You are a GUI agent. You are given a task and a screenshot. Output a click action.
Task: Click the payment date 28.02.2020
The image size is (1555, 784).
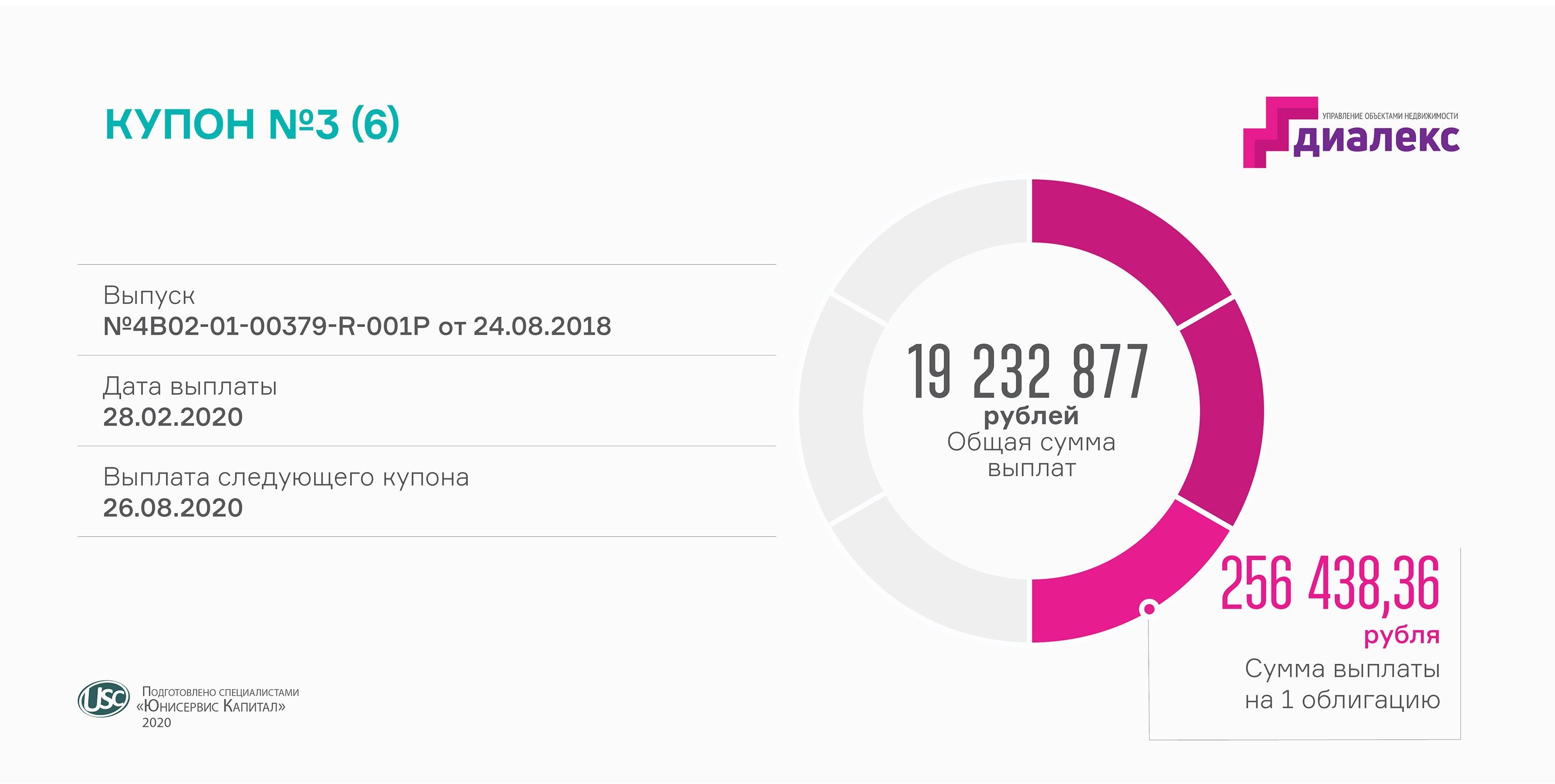tap(173, 417)
